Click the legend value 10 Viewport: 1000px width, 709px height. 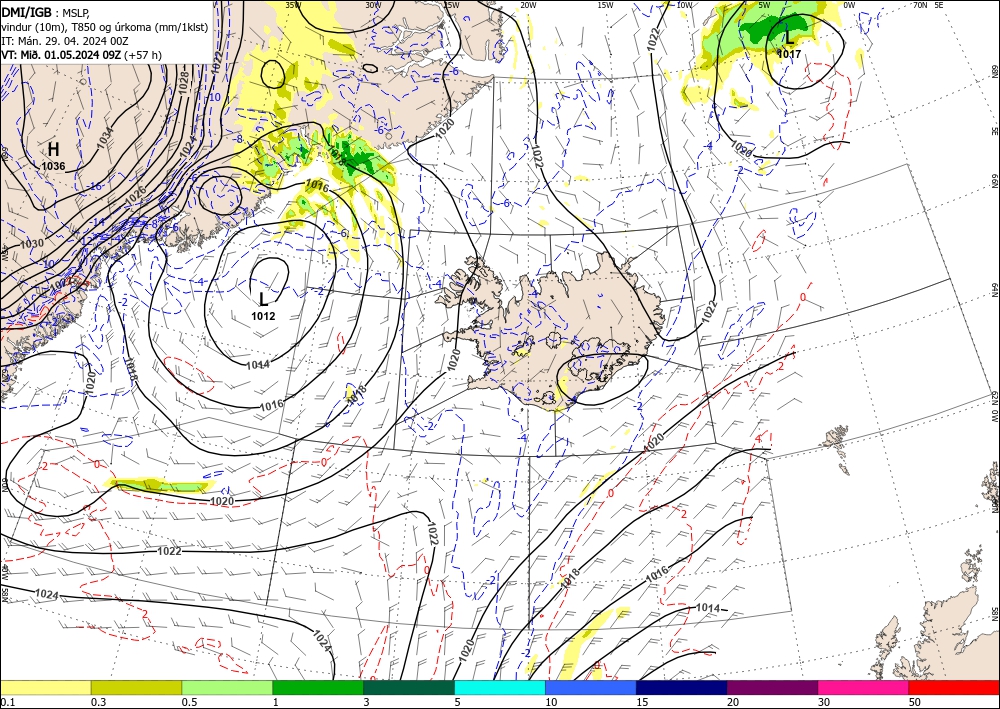coord(551,702)
